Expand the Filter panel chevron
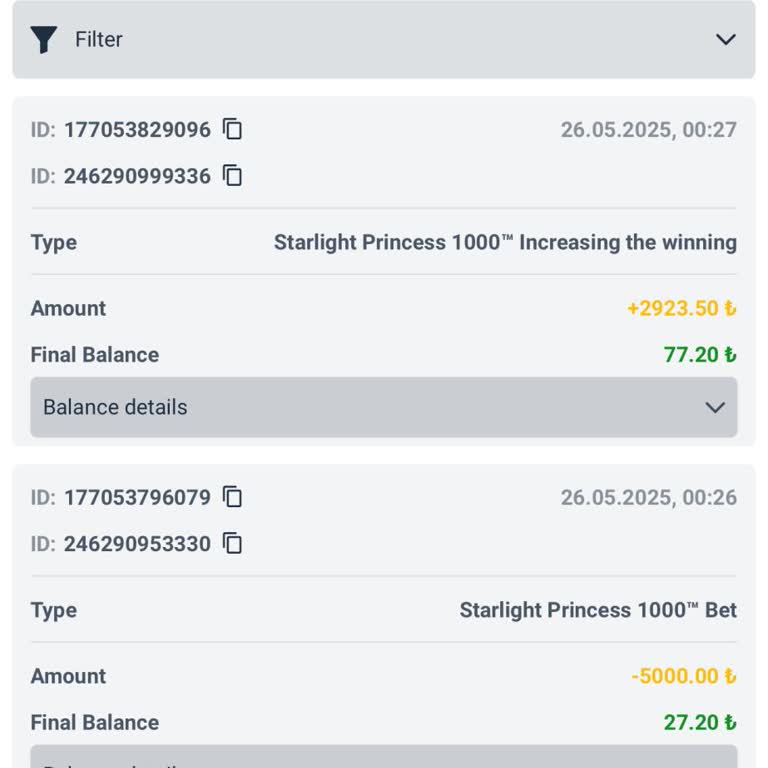The width and height of the screenshot is (768, 768). [x=726, y=40]
